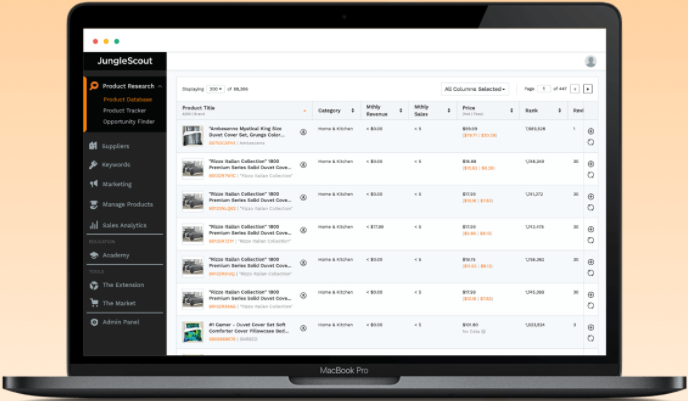Go to the next results page
The image size is (688, 401).
point(588,89)
